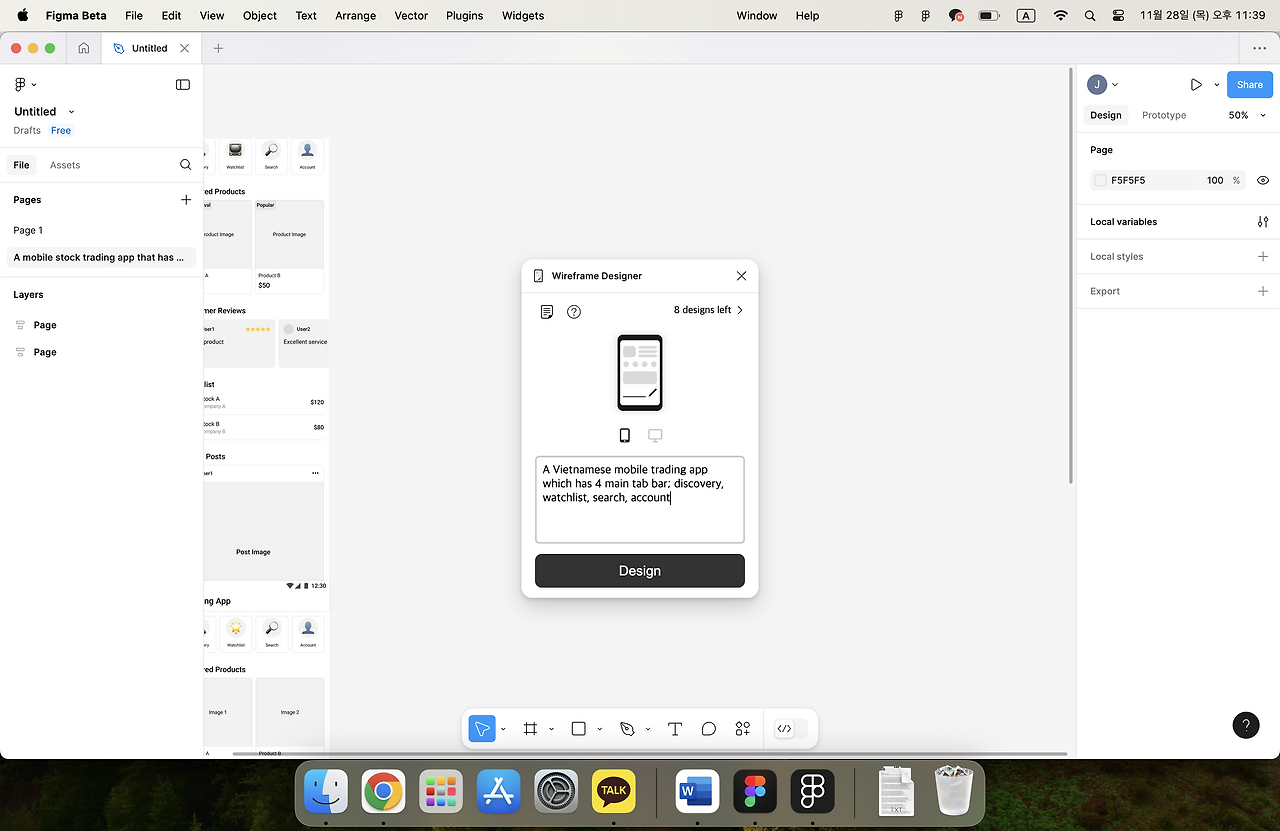Select the Frame tool

click(531, 729)
